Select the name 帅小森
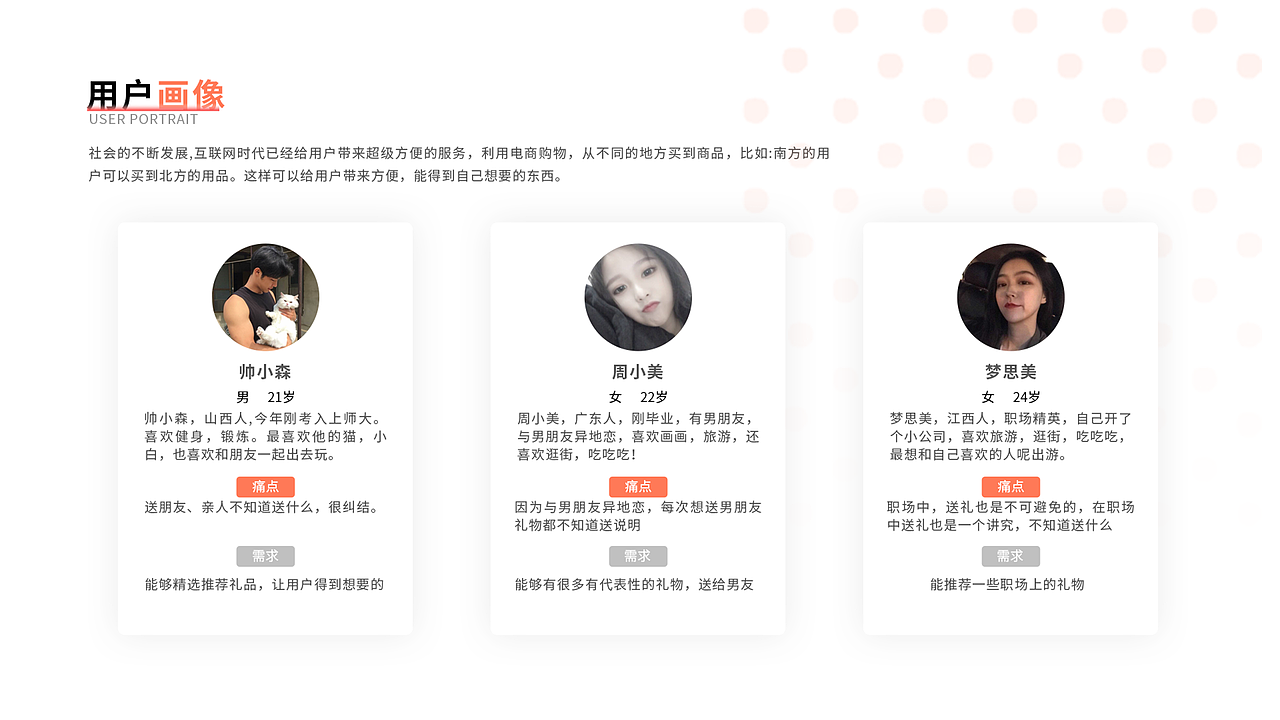This screenshot has height=720, width=1280. 265,372
